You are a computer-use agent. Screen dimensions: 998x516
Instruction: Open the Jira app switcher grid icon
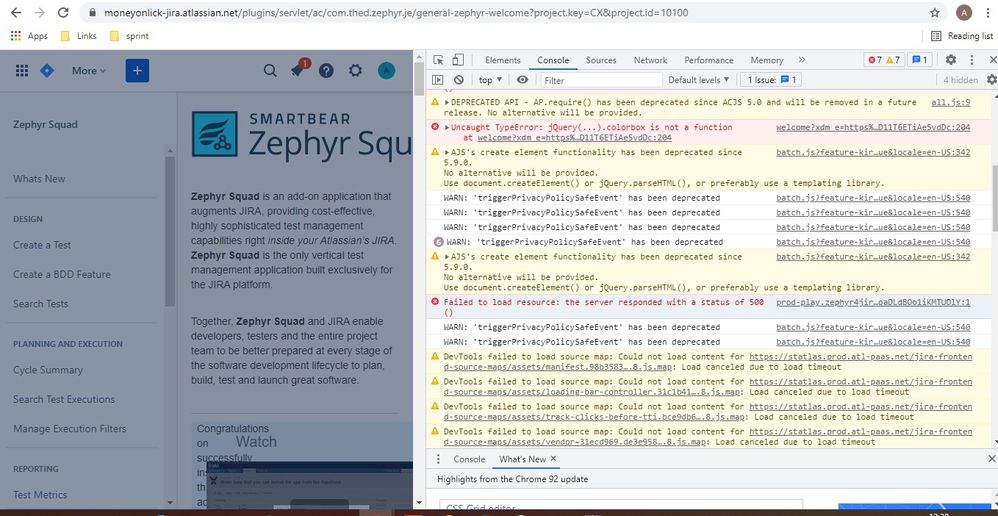22,71
